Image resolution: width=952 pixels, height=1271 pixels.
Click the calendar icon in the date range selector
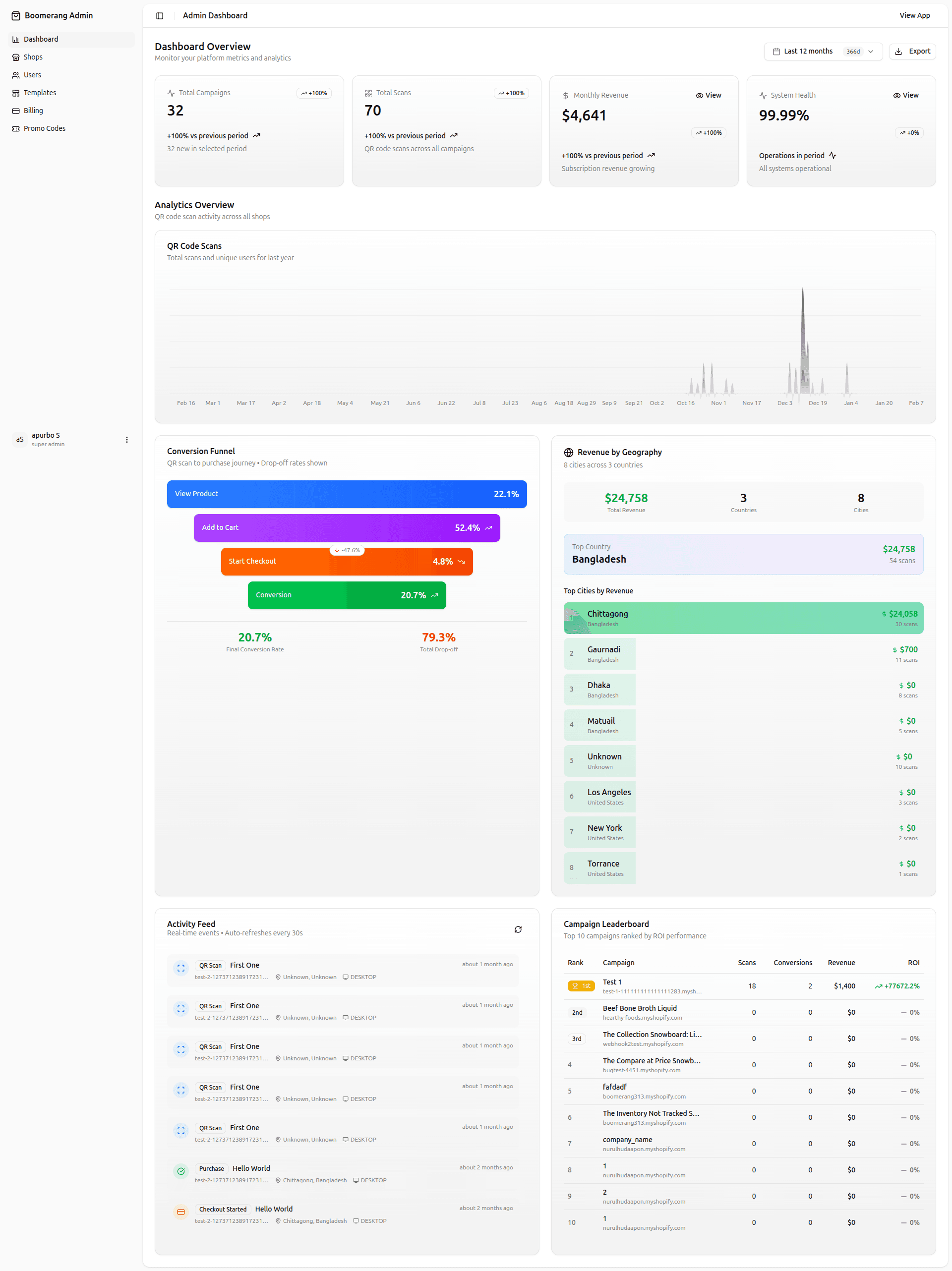pos(776,51)
